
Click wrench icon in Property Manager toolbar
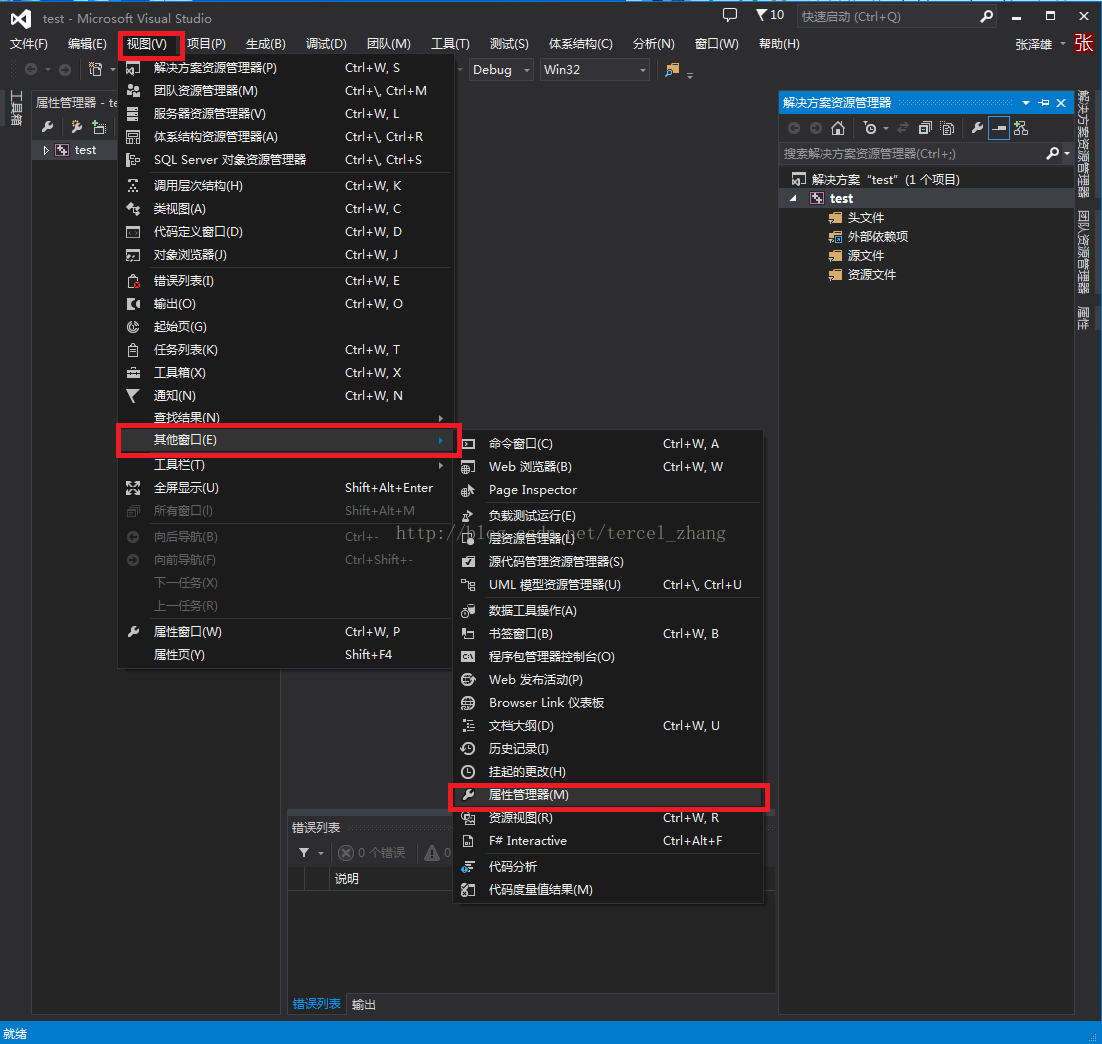point(47,127)
